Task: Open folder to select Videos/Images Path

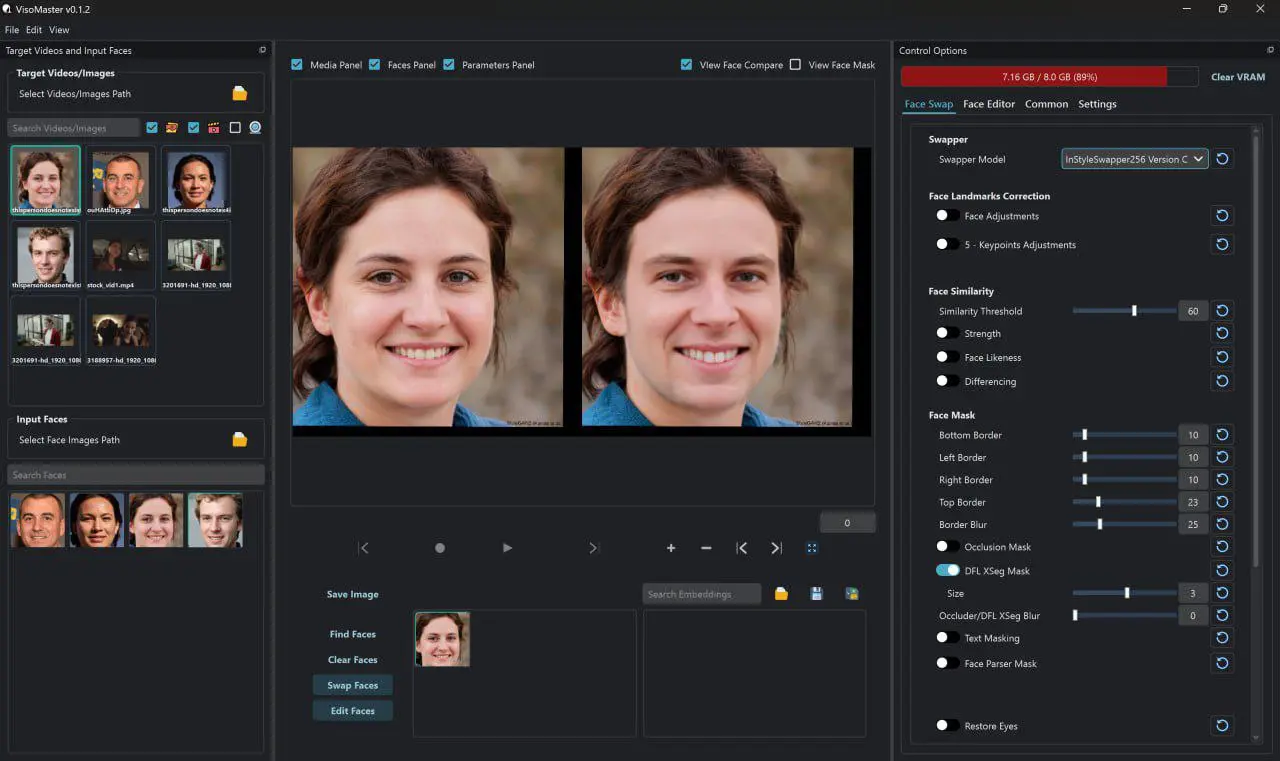Action: pyautogui.click(x=239, y=92)
